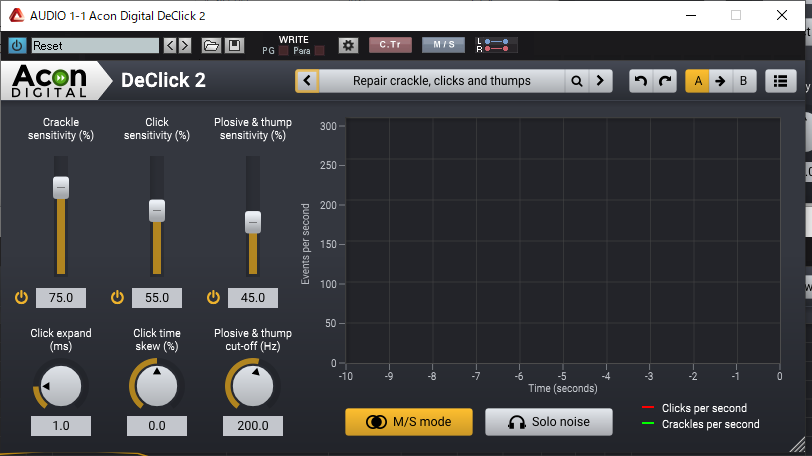Click the Click expand knob

61,386
